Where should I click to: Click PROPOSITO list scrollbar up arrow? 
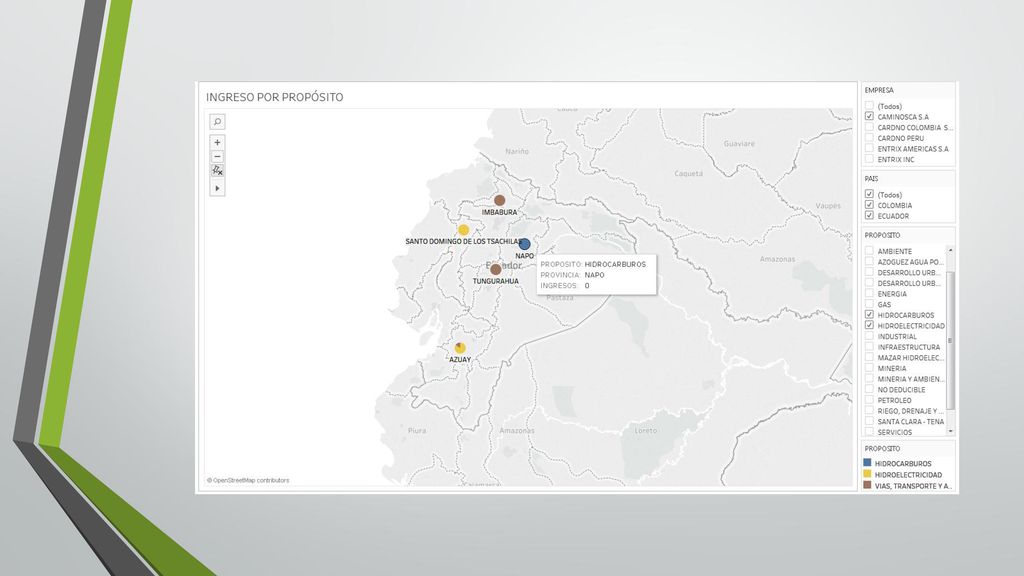[950, 250]
